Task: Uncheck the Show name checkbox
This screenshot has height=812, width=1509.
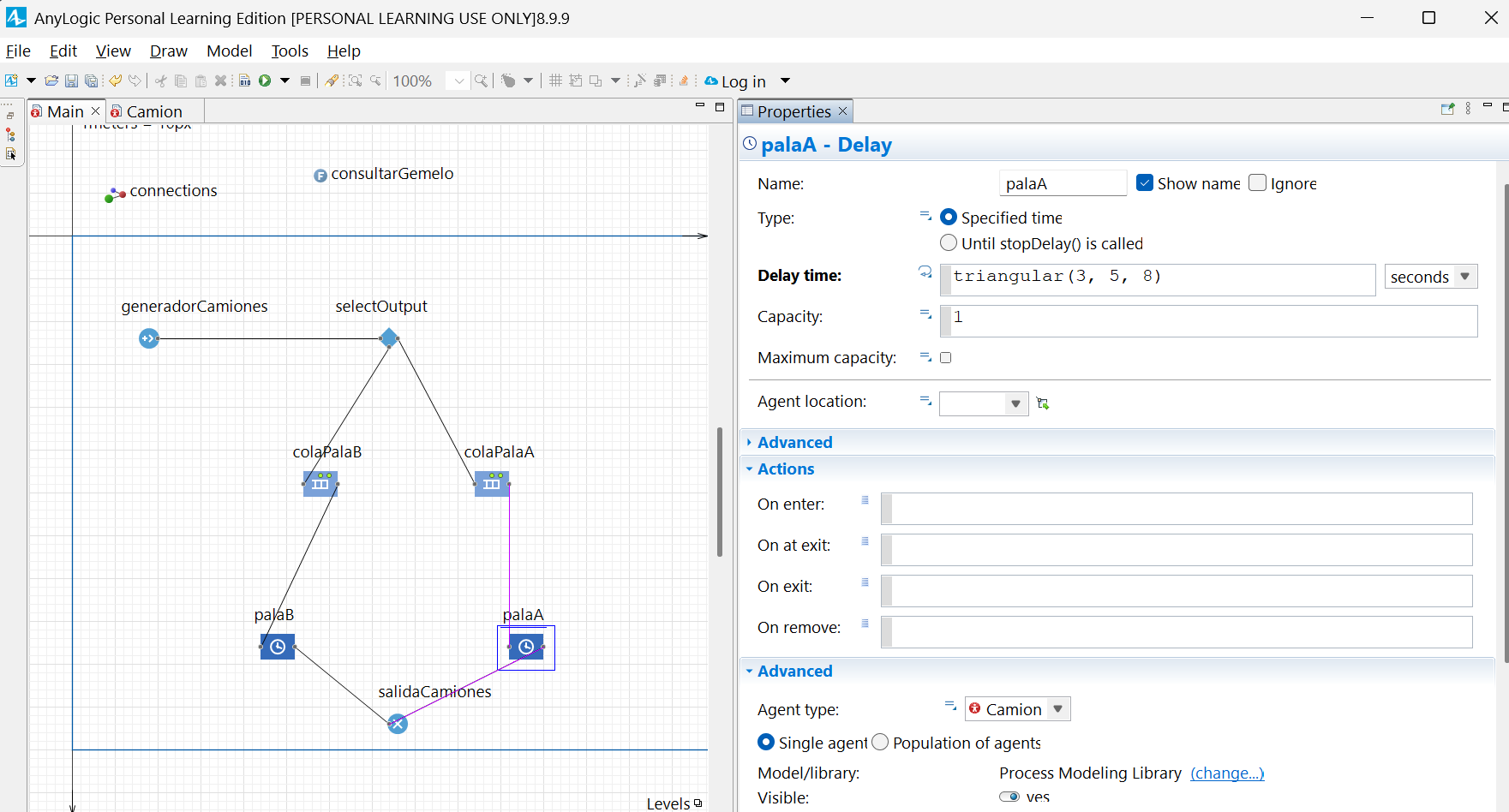Action: [1145, 182]
